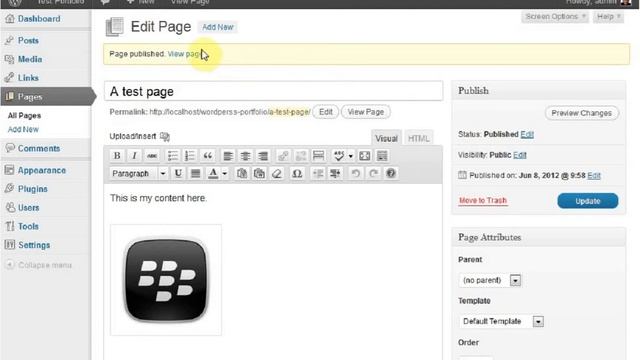
Task: Open the Settings menu
Action: coord(34,245)
